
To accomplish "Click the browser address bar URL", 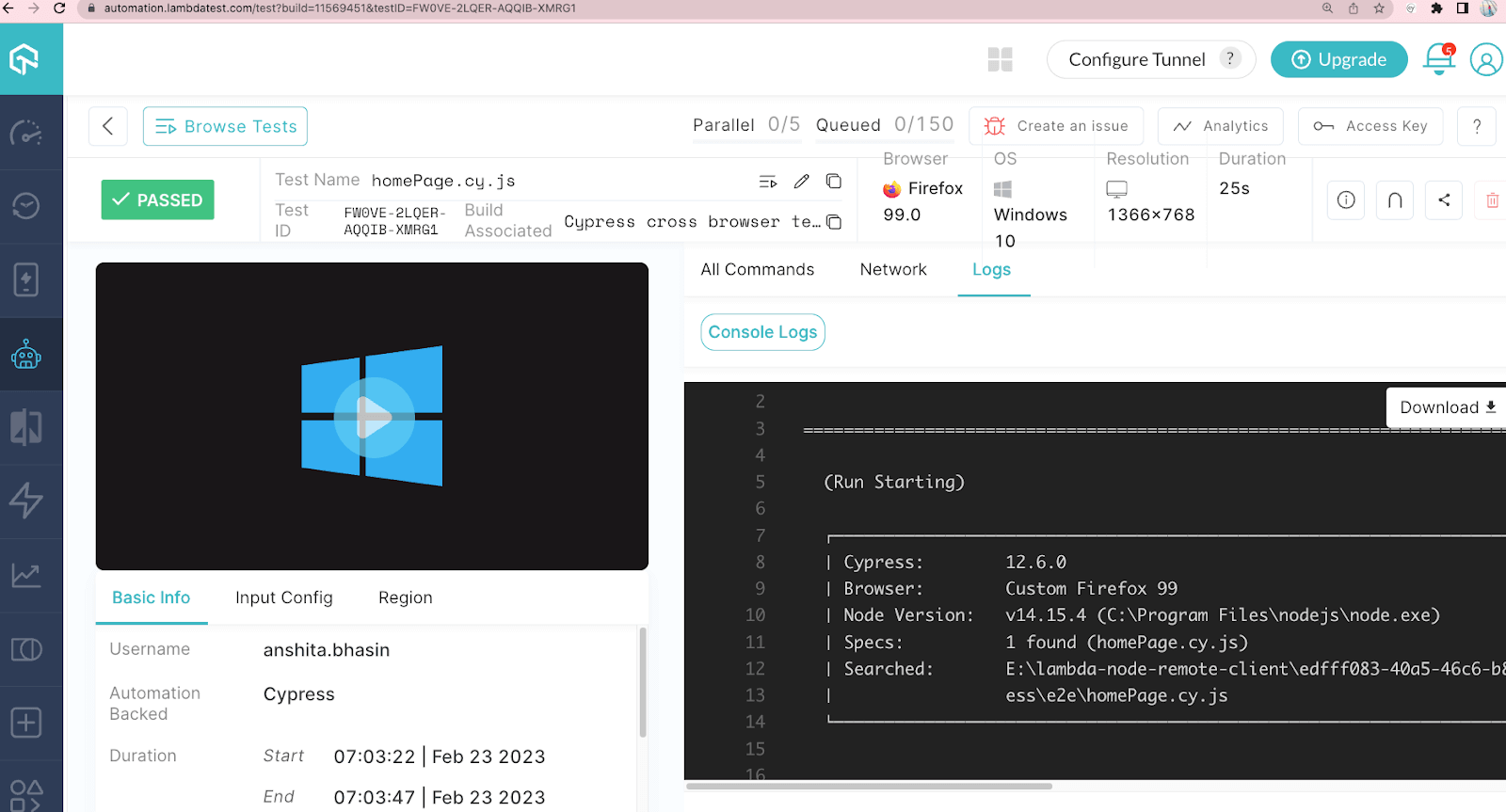I will 340,8.
